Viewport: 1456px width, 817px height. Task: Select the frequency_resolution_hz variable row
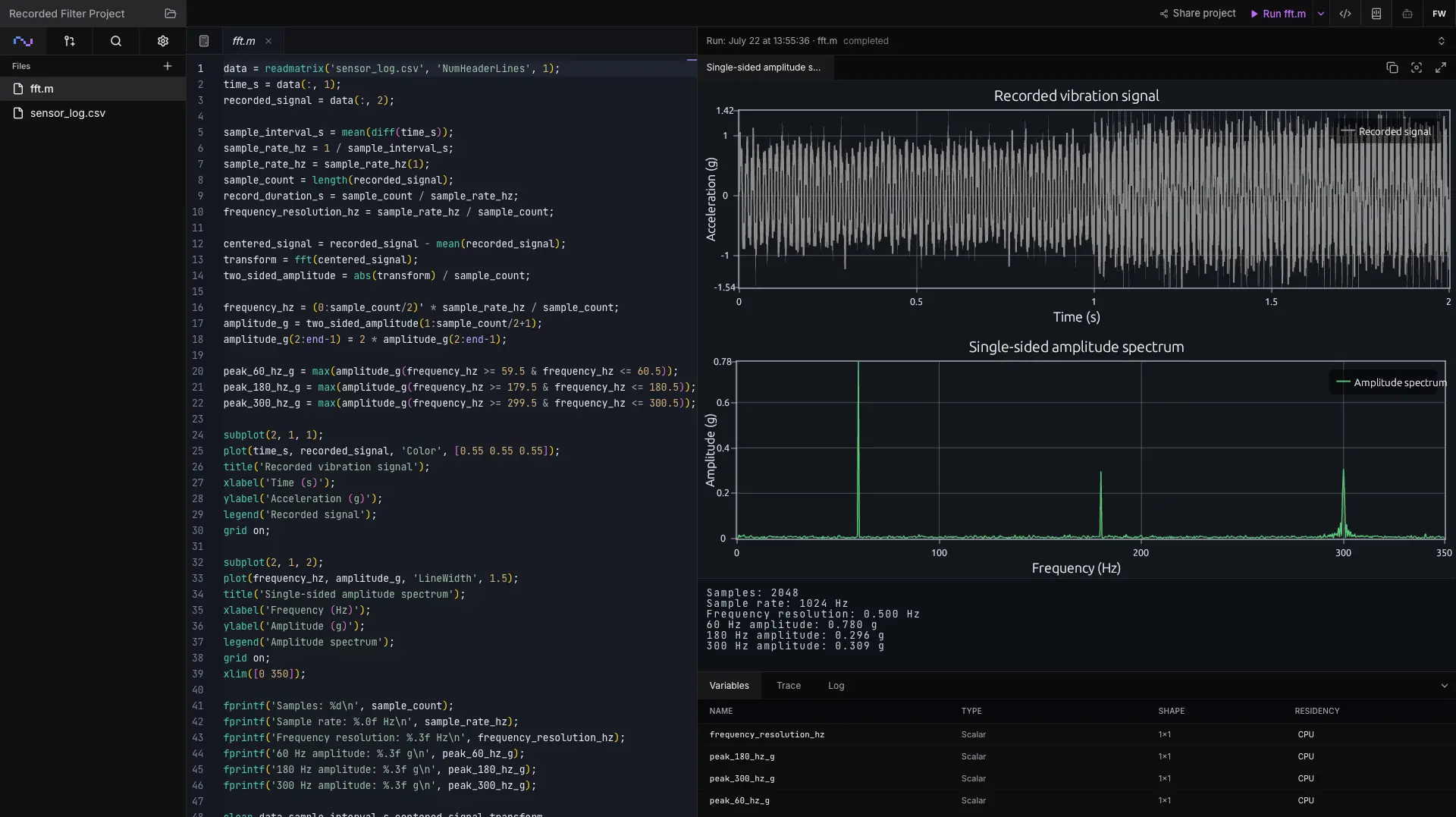tap(1076, 734)
